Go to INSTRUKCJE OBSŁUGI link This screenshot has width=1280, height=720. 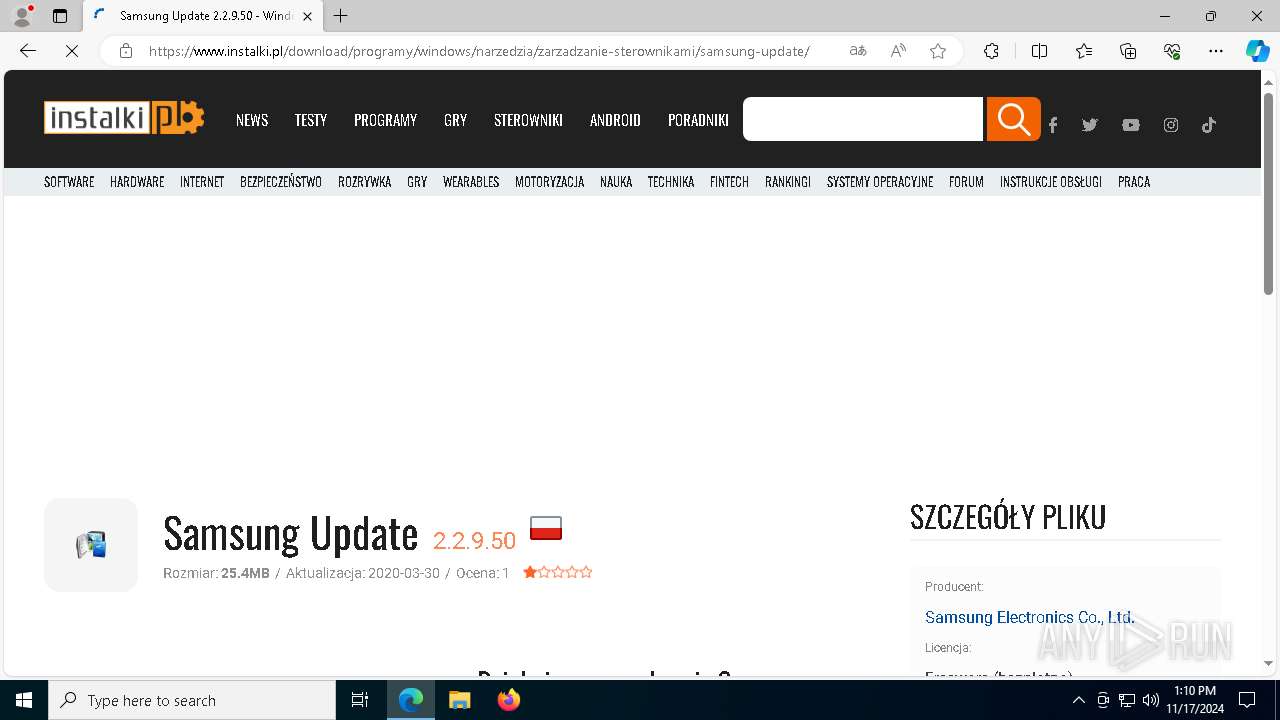click(x=1051, y=182)
